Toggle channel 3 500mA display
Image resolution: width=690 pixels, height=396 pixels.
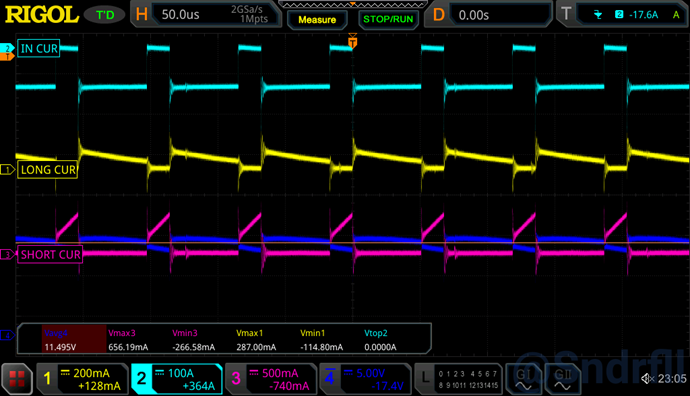[x=271, y=379]
